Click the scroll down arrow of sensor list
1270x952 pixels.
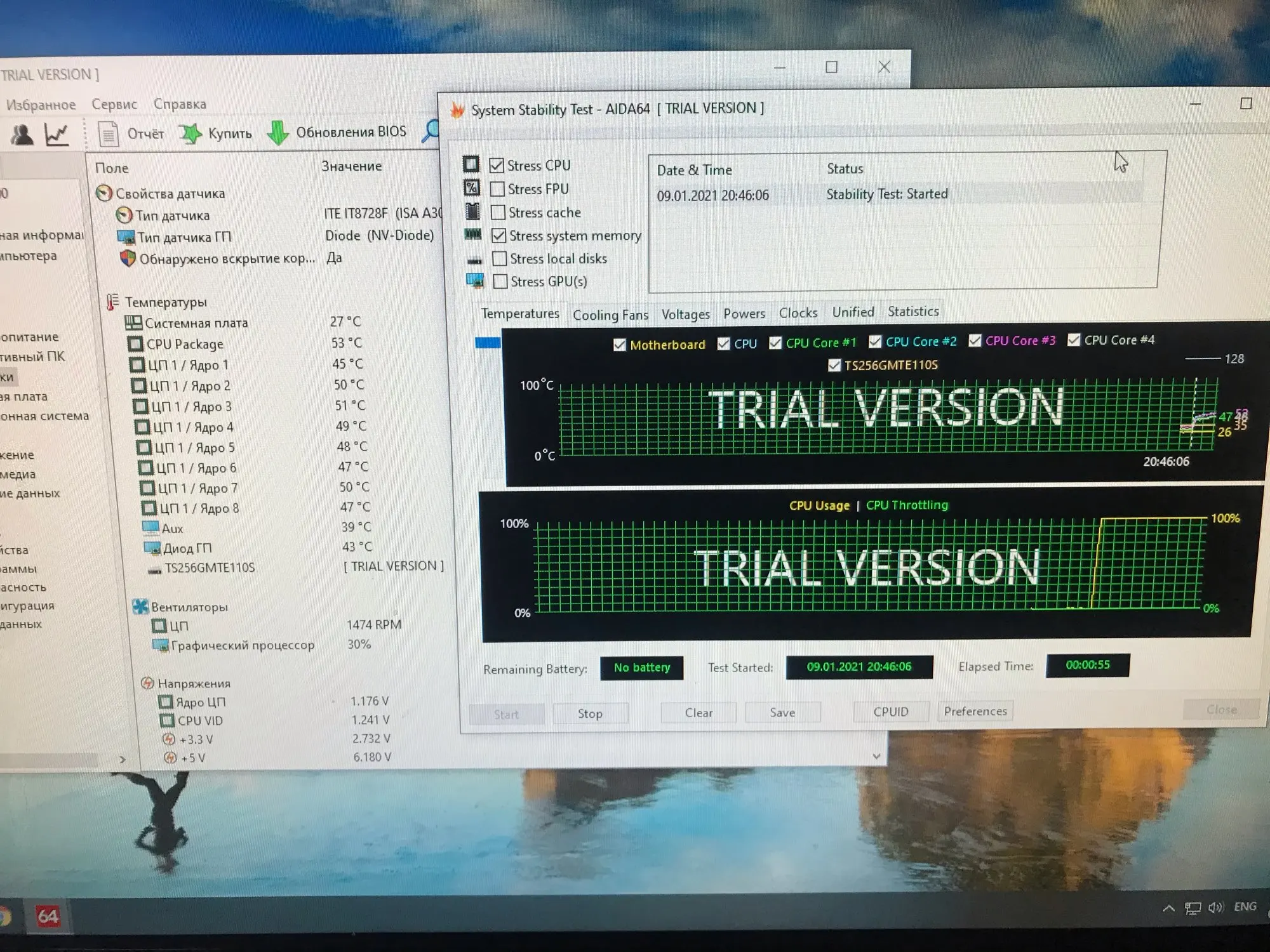pos(876,756)
